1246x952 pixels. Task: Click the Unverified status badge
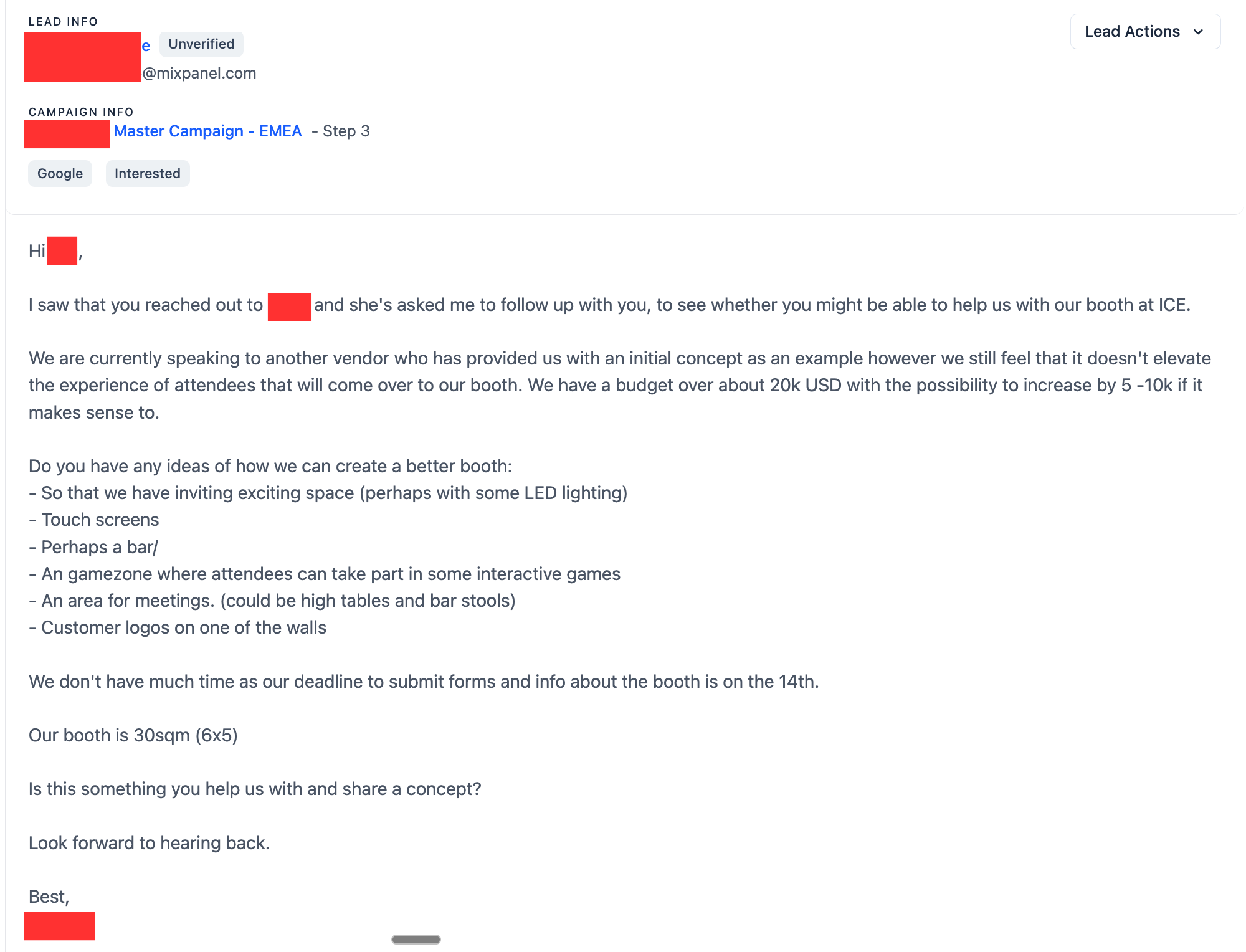pyautogui.click(x=201, y=44)
